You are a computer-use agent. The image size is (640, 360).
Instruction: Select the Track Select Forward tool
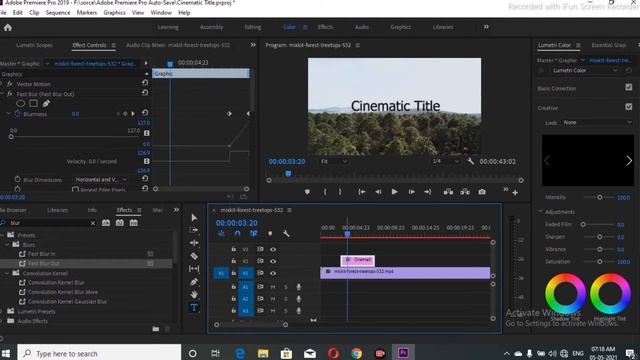(x=194, y=230)
